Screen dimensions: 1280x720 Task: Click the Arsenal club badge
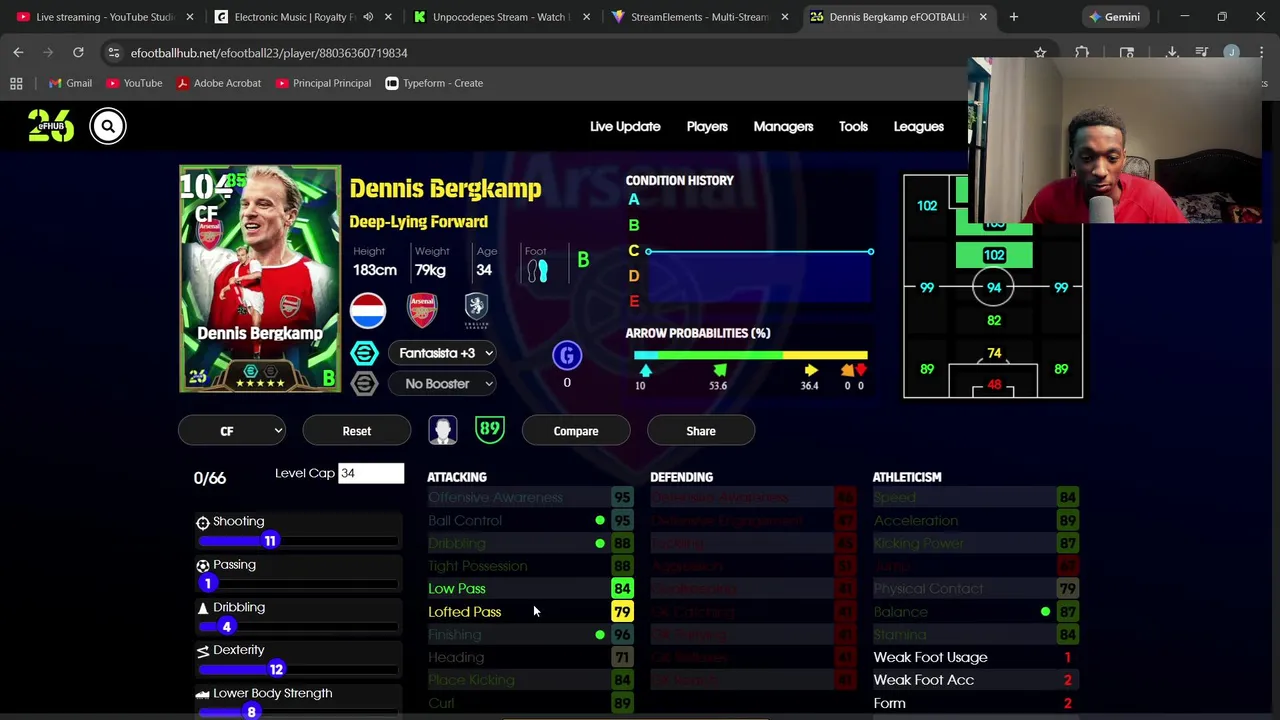pyautogui.click(x=423, y=310)
